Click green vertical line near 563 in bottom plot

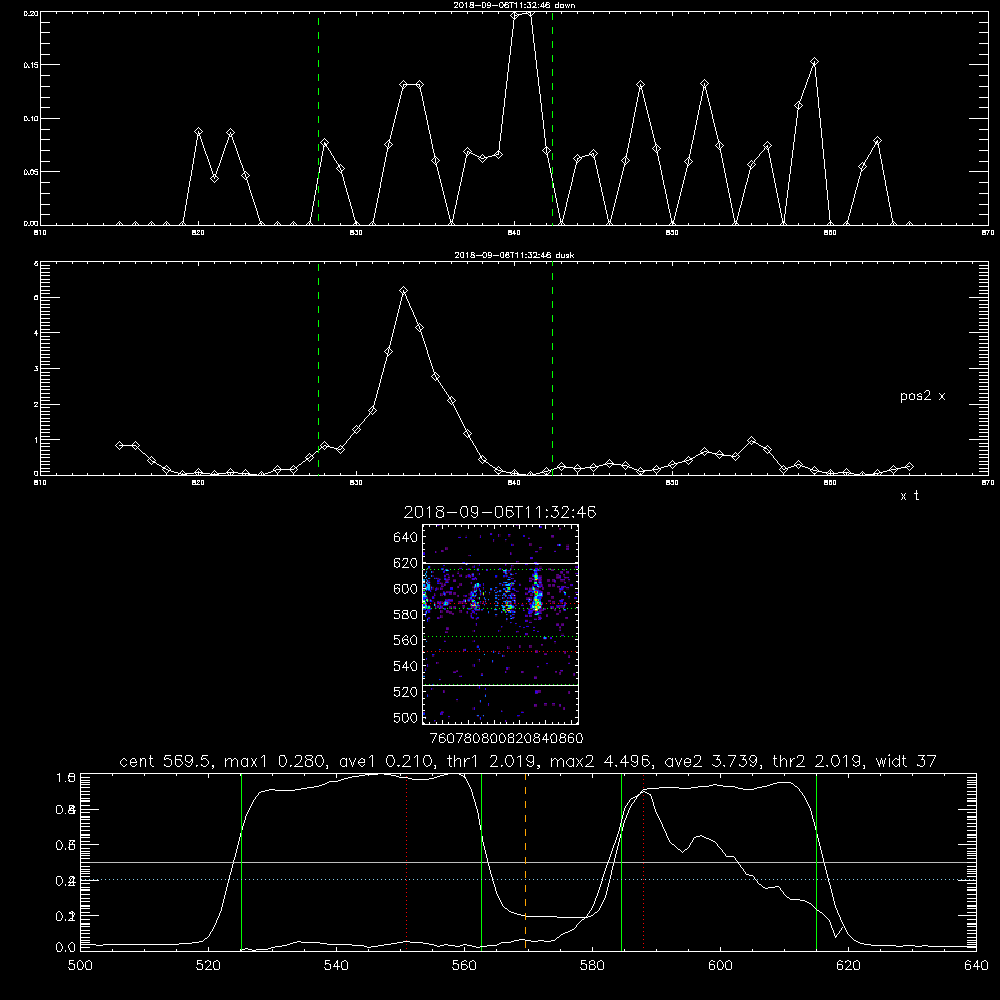tap(482, 861)
